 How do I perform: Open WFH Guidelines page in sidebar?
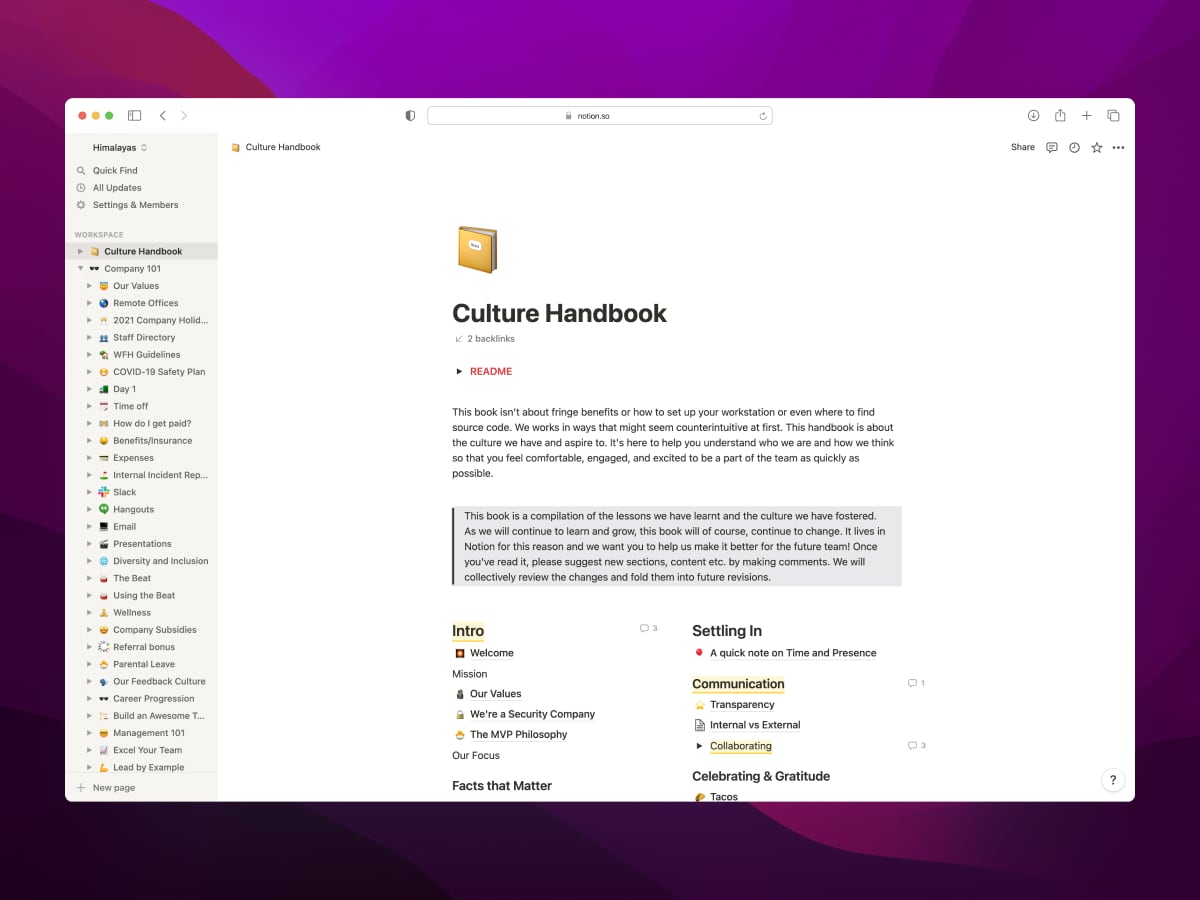click(147, 355)
